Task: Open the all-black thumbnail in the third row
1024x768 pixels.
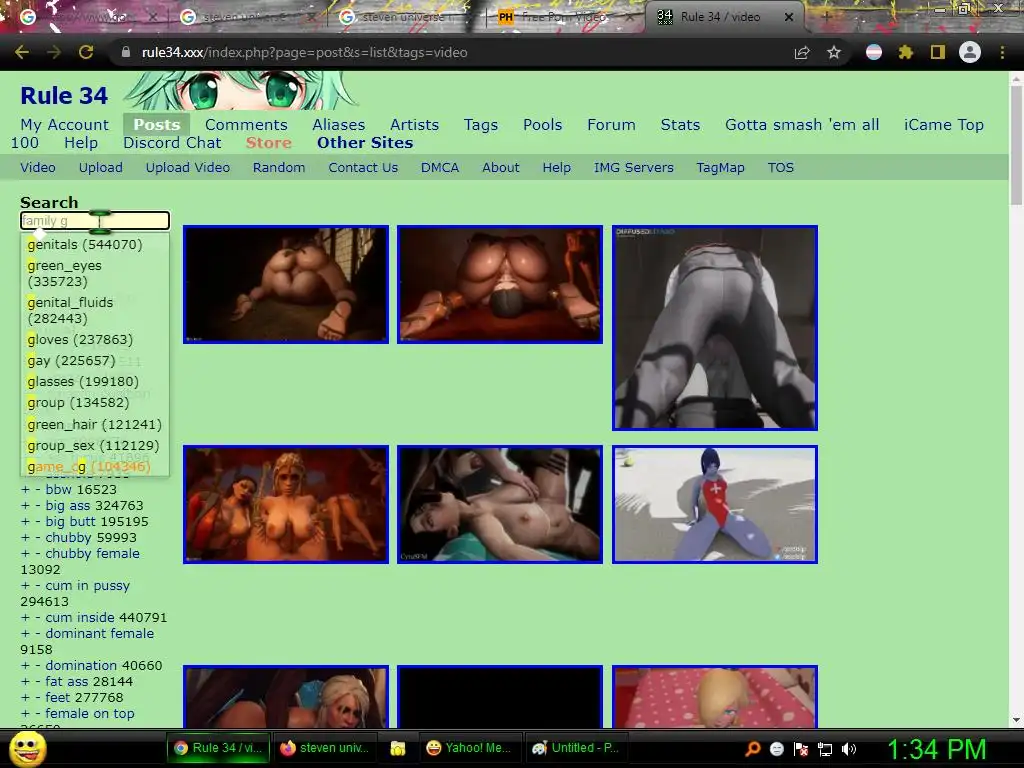Action: coord(500,696)
